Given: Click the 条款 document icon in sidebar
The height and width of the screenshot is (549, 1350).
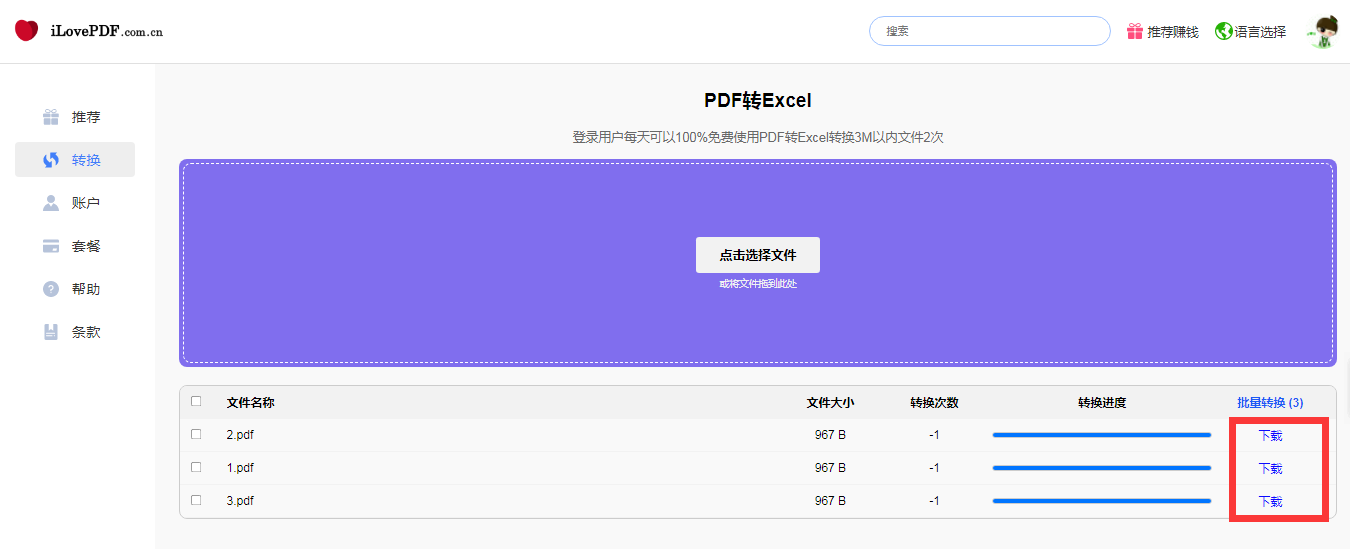Looking at the screenshot, I should pyautogui.click(x=51, y=332).
